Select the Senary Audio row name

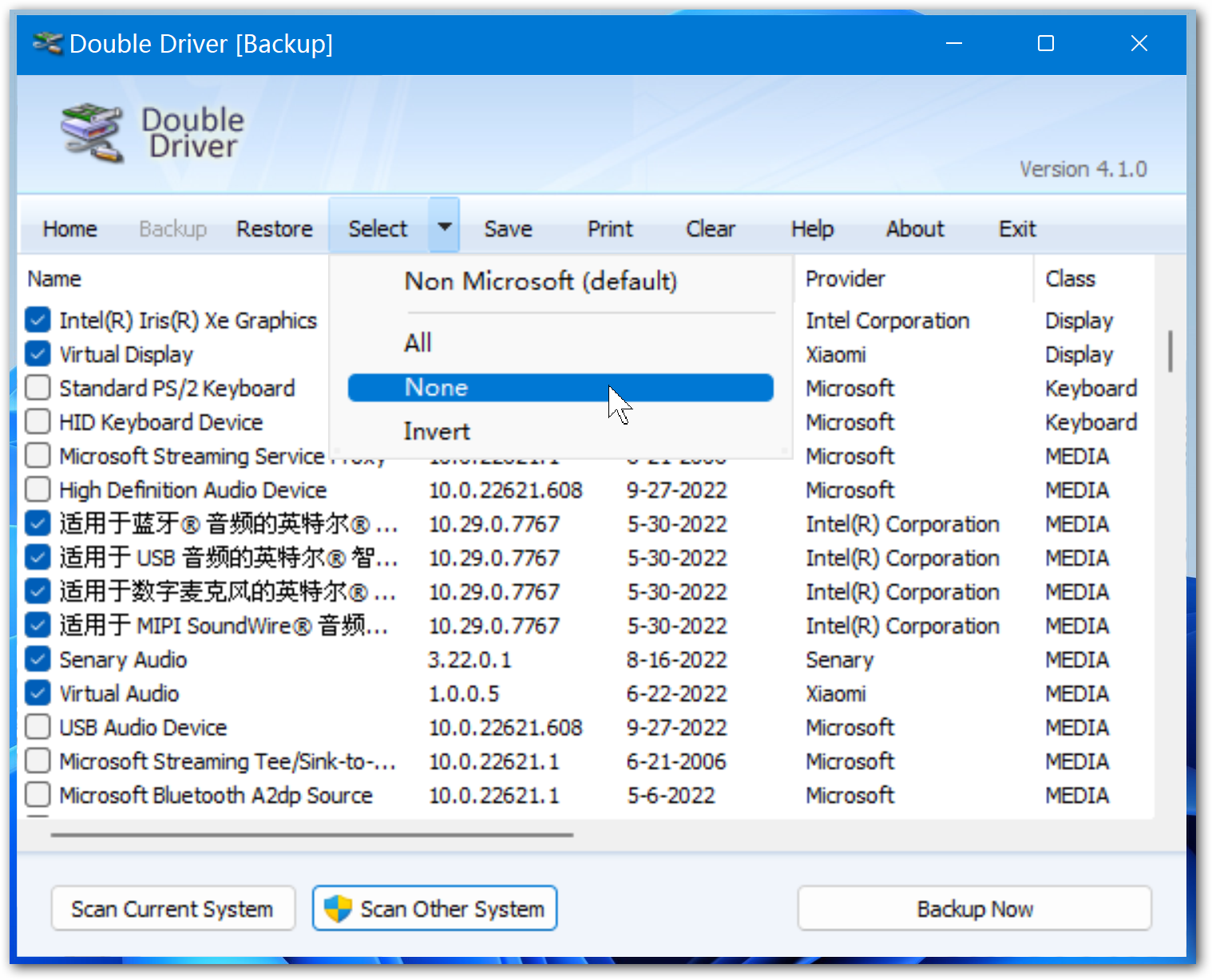tap(123, 659)
